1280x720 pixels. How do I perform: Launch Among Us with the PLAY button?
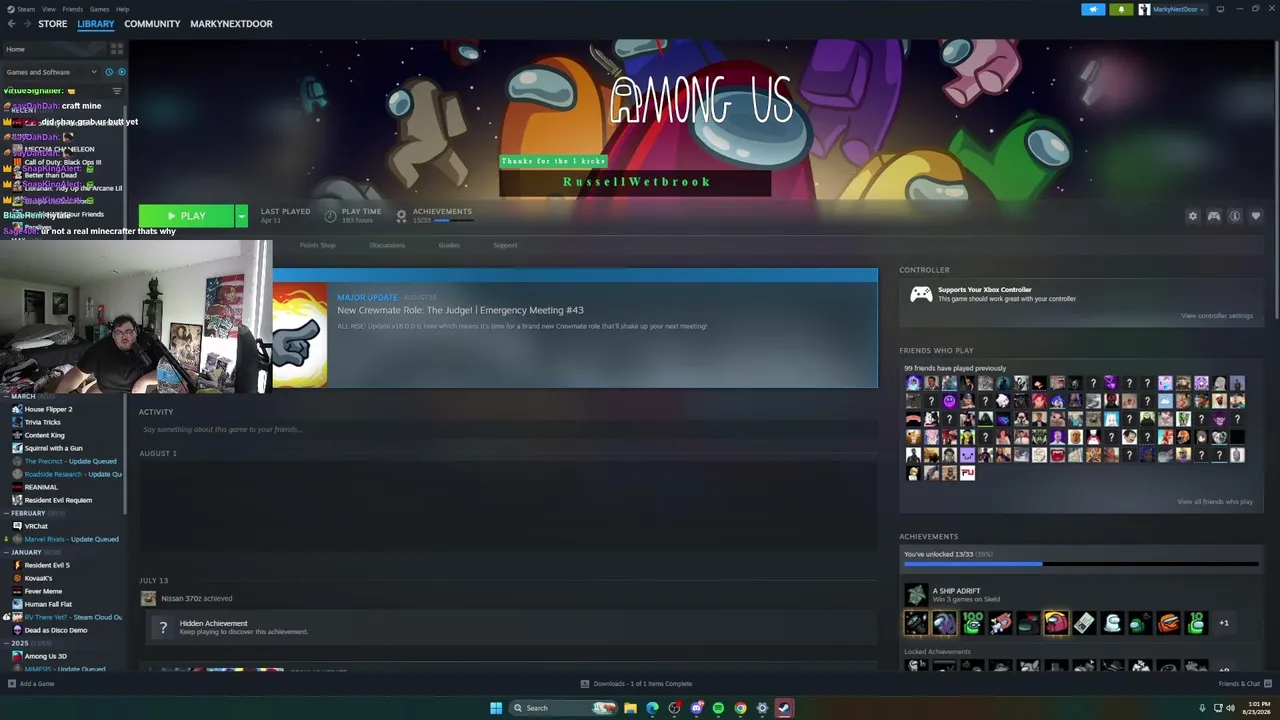[x=187, y=216]
